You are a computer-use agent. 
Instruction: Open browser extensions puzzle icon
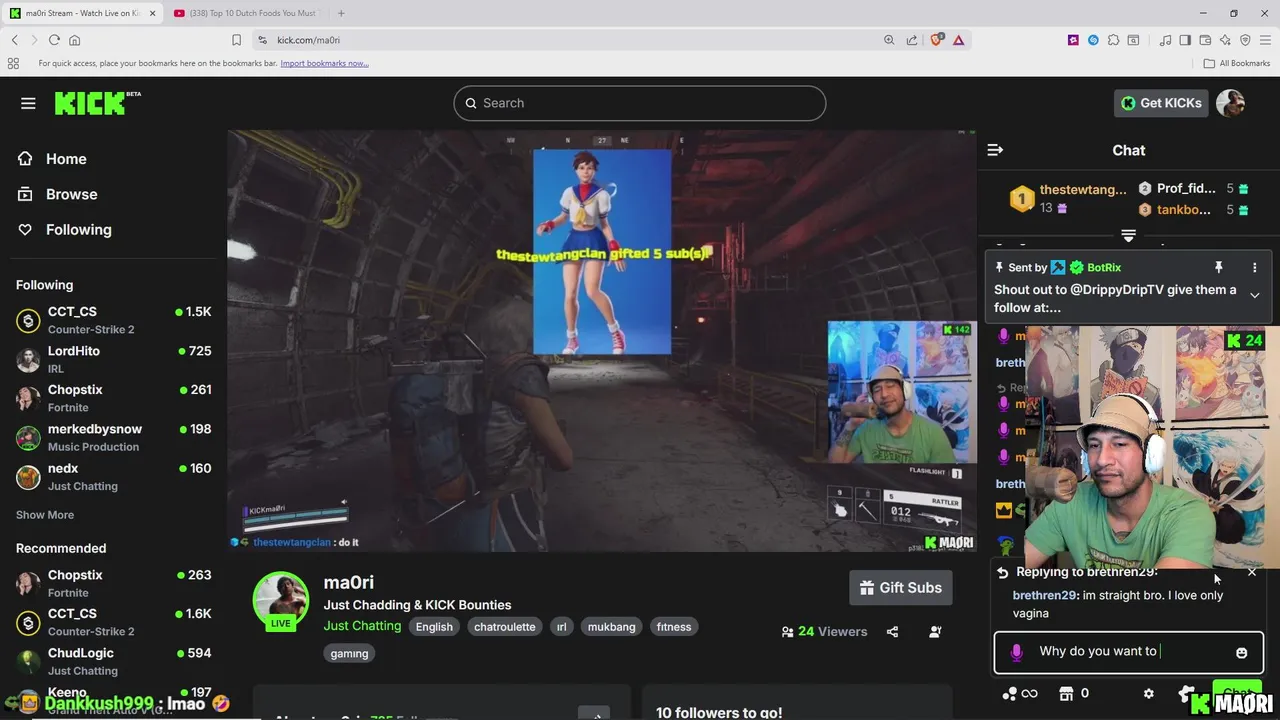coord(1113,40)
